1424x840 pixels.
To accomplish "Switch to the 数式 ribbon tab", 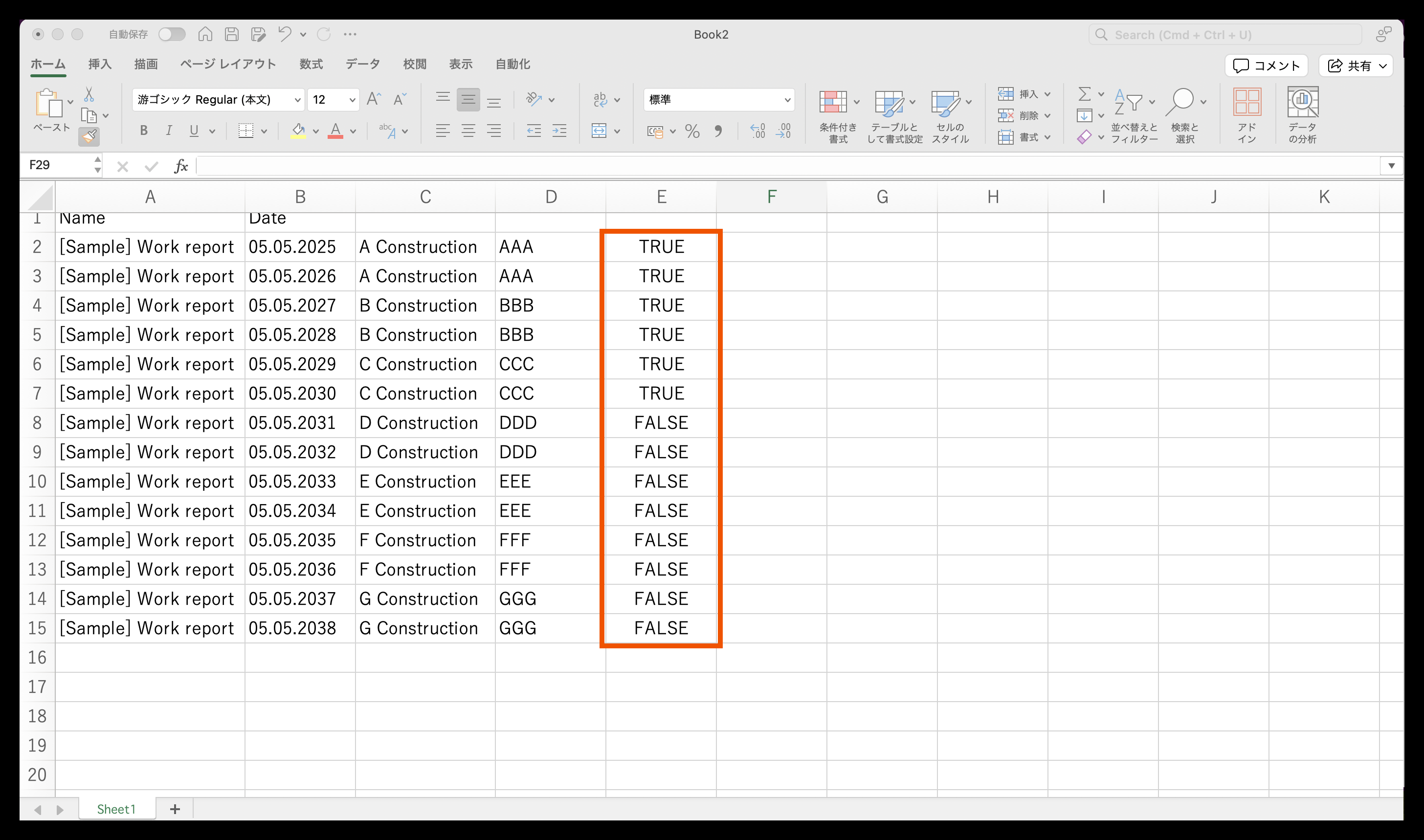I will coord(311,64).
